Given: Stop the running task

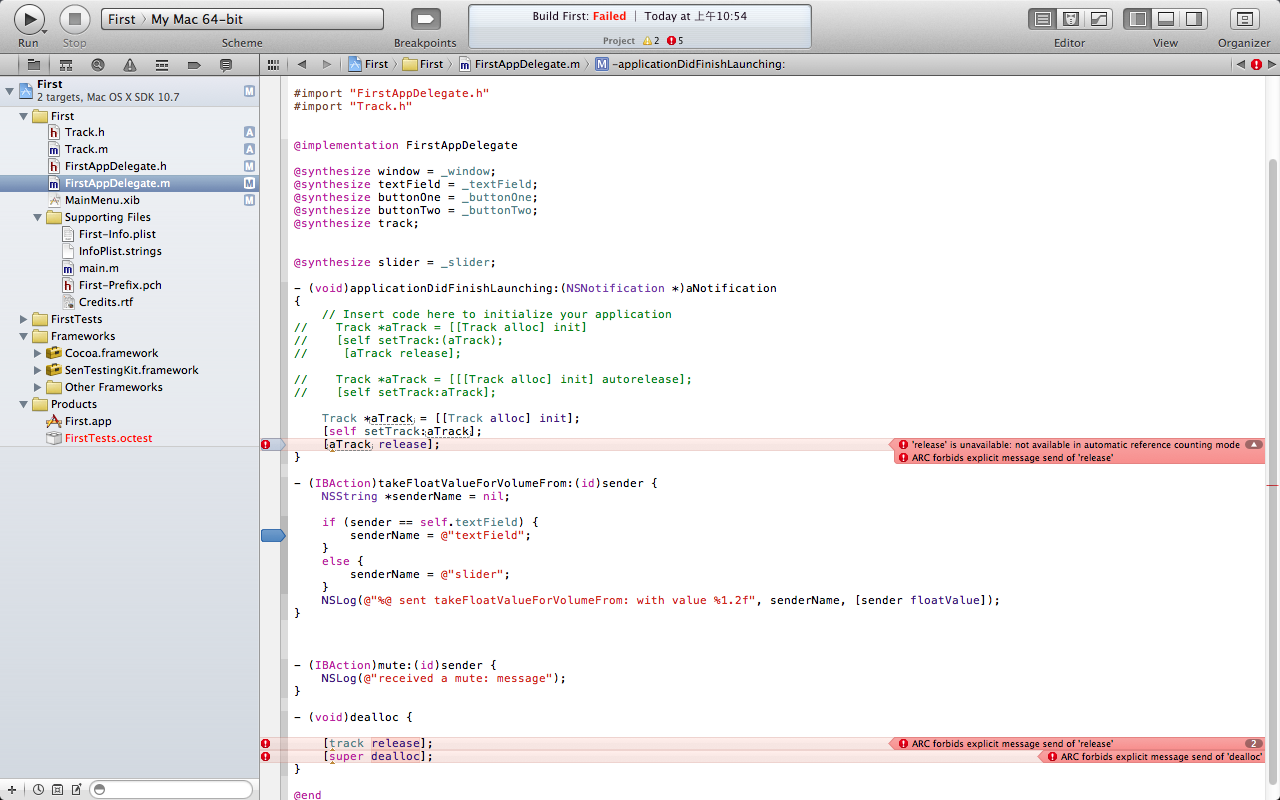Looking at the screenshot, I should coord(75,19).
